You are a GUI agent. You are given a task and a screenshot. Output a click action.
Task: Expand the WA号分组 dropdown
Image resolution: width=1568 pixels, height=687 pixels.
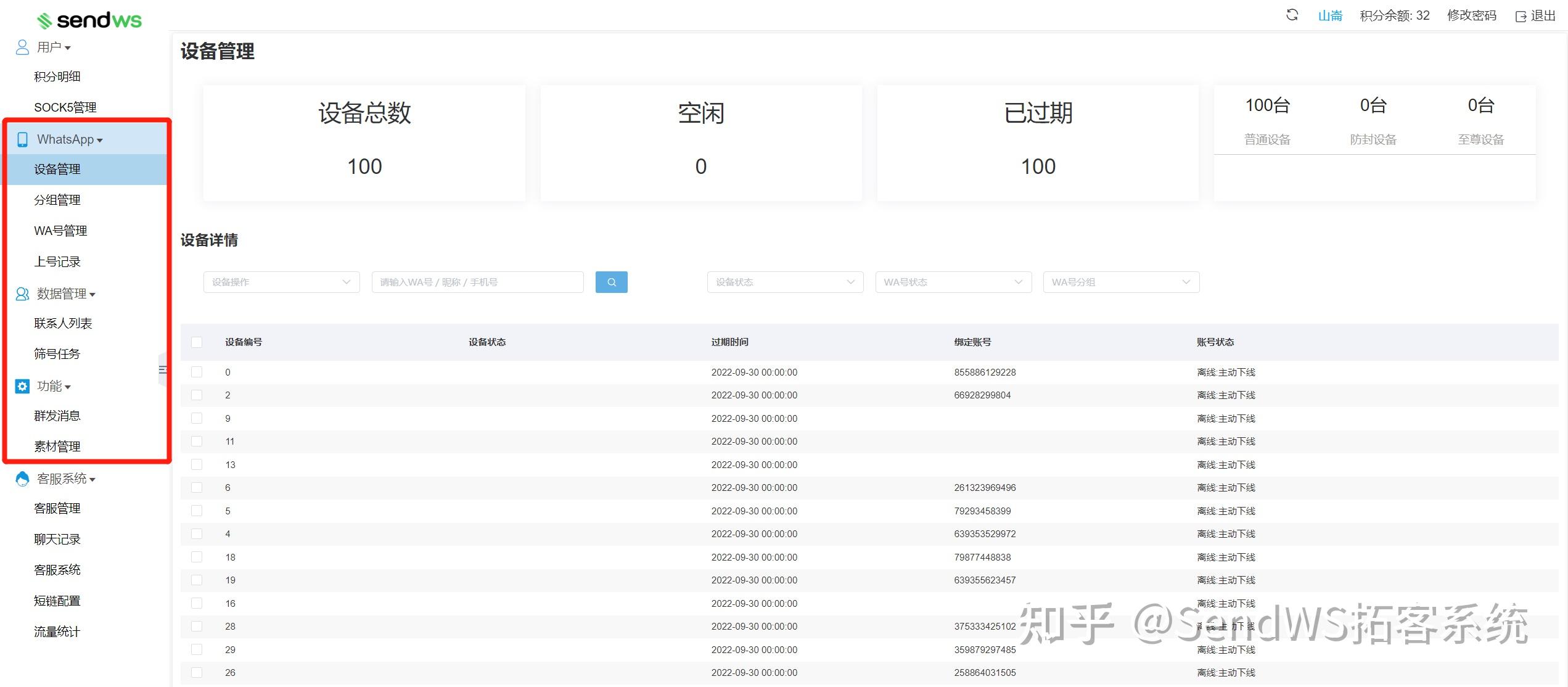pyautogui.click(x=1120, y=282)
